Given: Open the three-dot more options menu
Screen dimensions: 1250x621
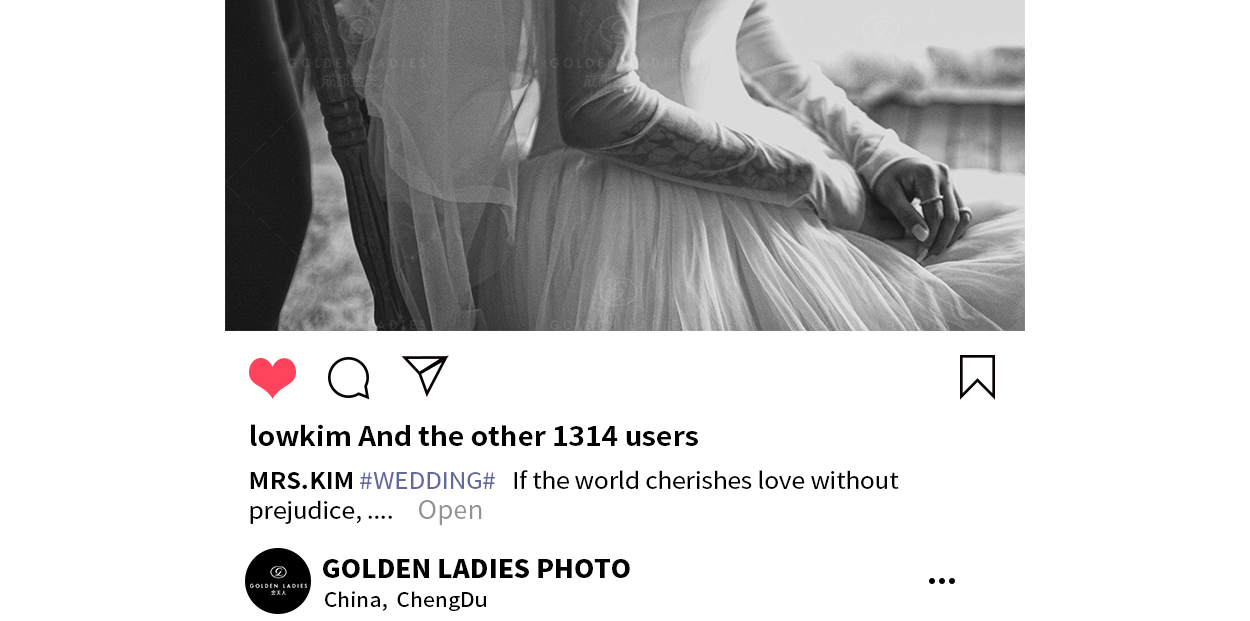Looking at the screenshot, I should click(x=941, y=581).
